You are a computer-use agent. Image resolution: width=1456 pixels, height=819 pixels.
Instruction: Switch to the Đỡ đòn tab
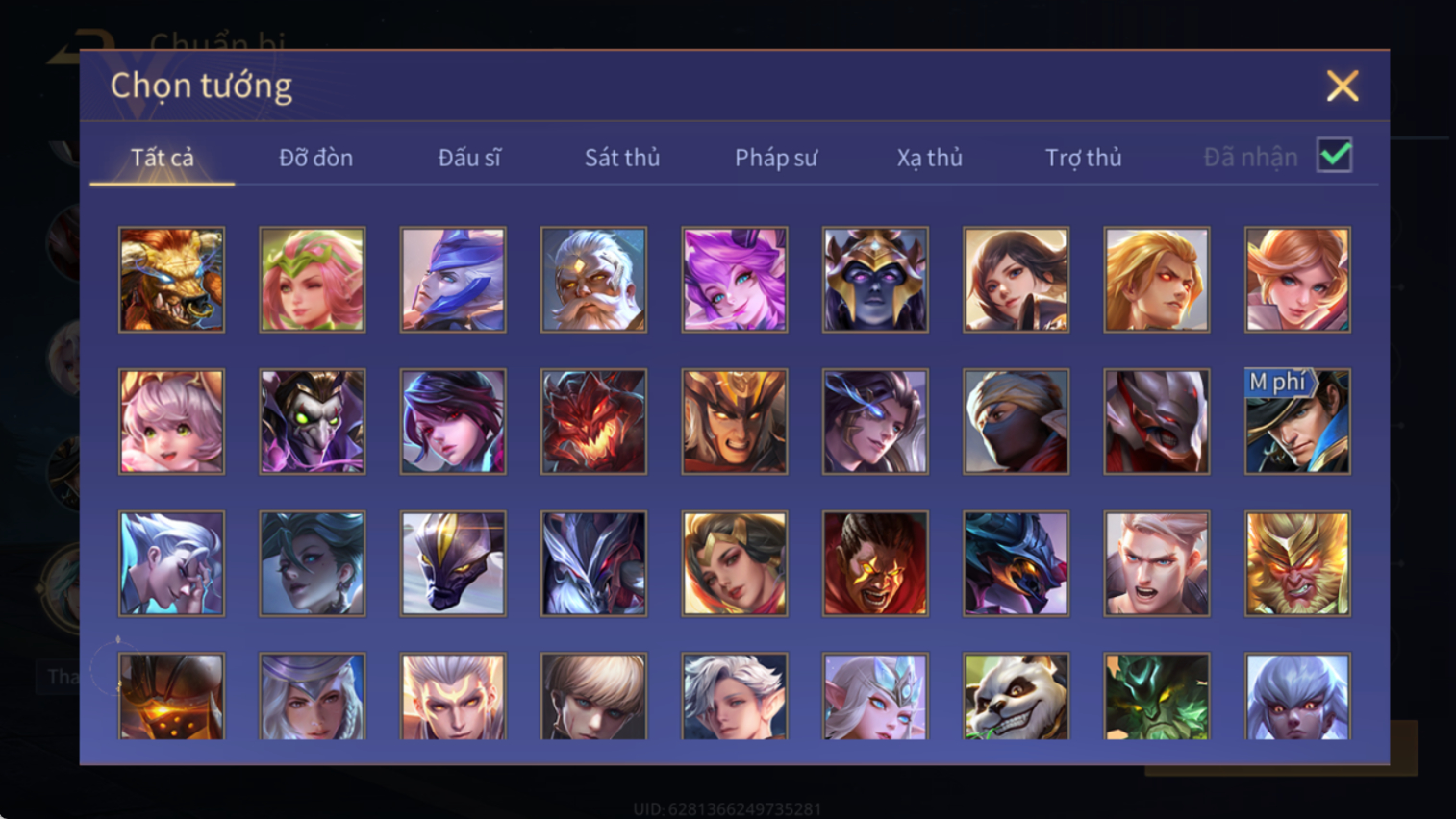coord(315,158)
